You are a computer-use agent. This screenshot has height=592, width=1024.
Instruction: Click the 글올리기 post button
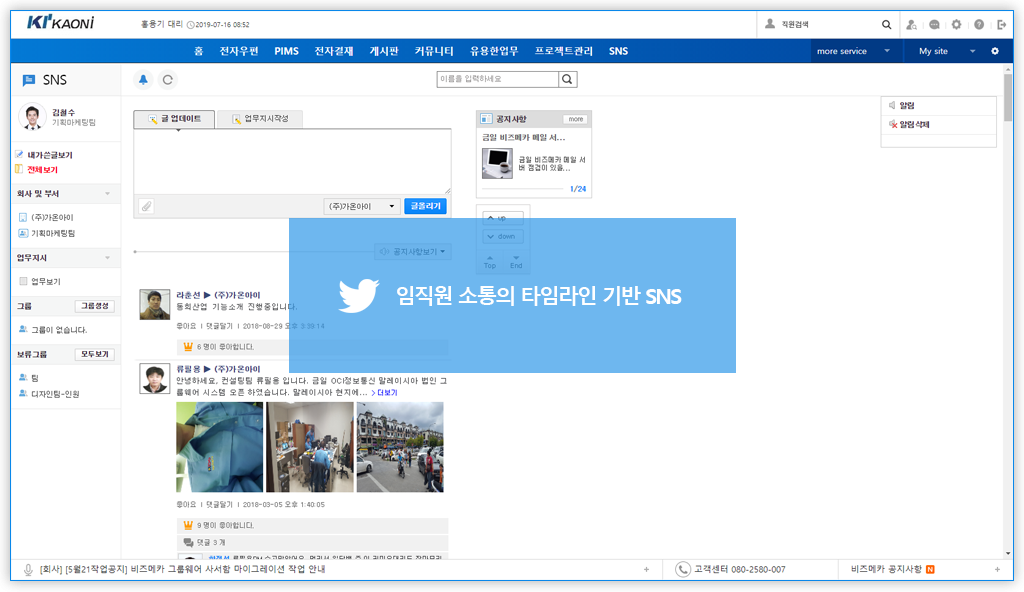coord(425,206)
